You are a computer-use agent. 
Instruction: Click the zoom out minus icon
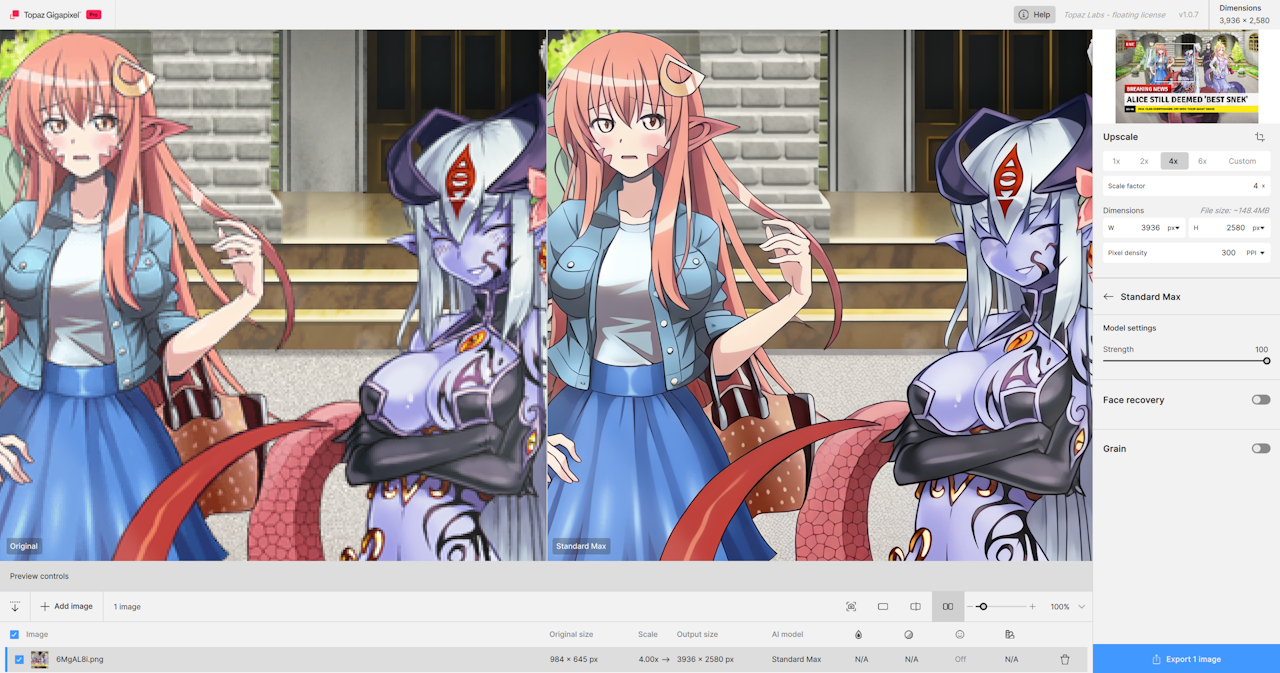click(970, 607)
